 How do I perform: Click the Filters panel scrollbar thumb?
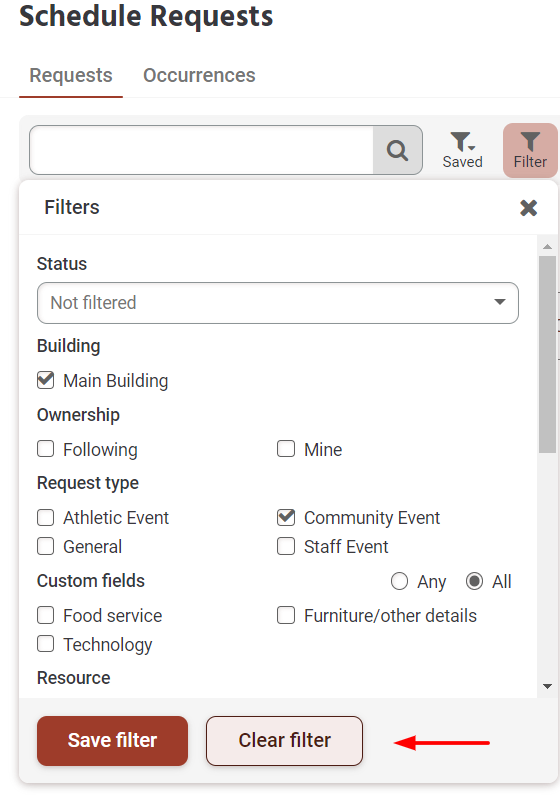pos(547,354)
